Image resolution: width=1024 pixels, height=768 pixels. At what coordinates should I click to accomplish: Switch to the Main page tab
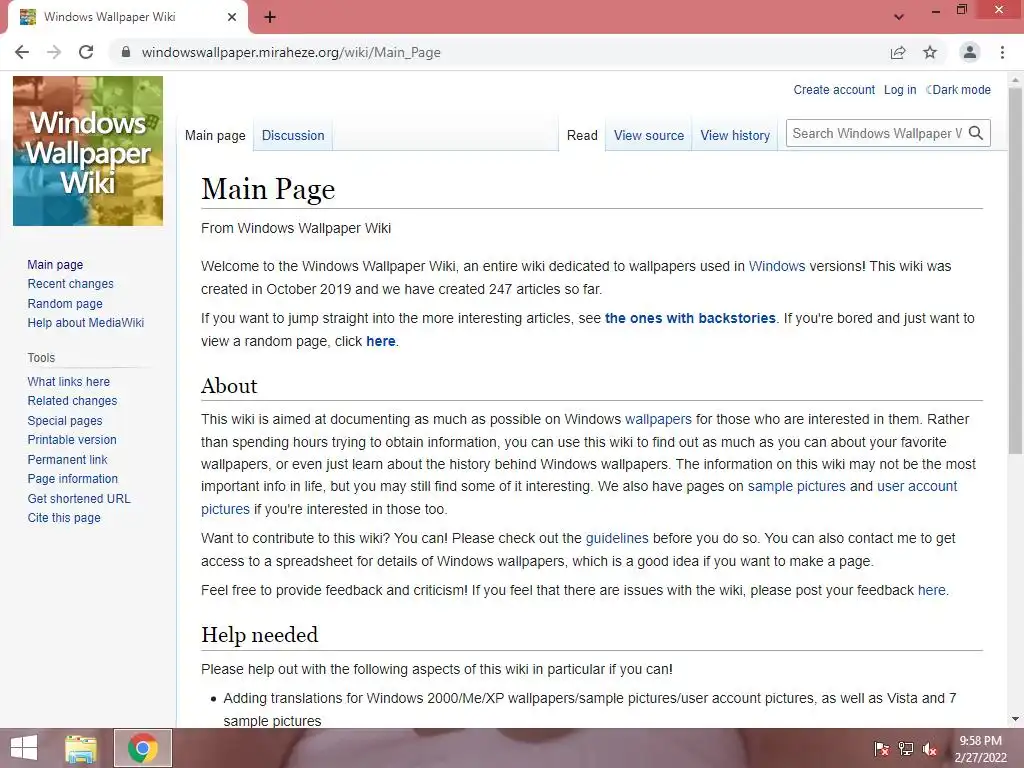215,136
